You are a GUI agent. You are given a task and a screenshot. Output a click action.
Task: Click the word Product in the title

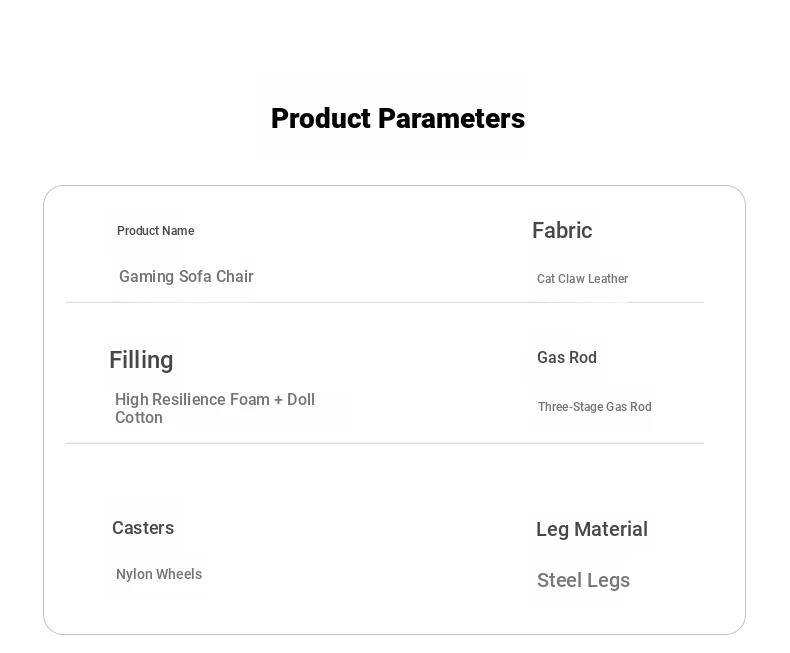(x=321, y=119)
